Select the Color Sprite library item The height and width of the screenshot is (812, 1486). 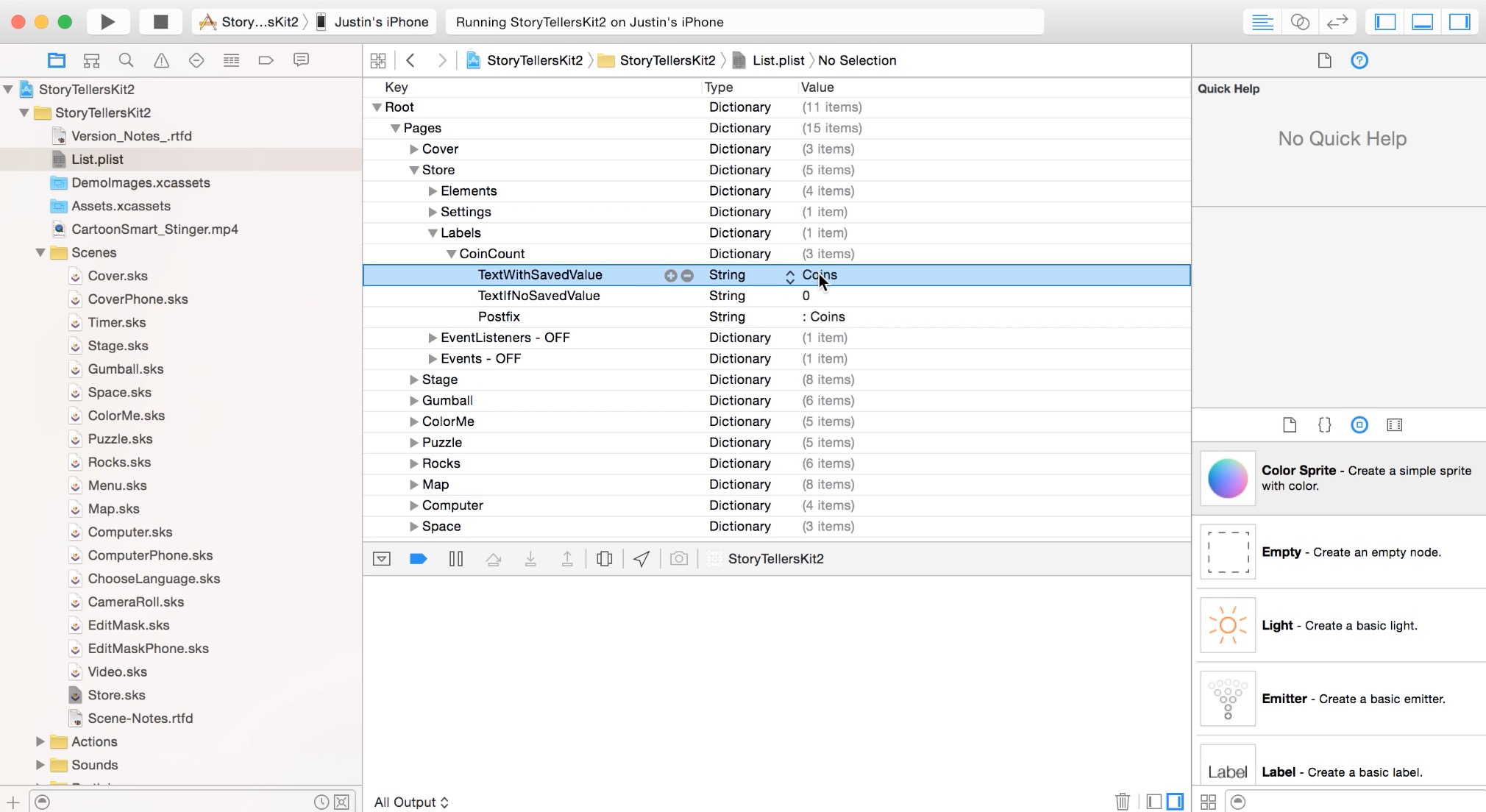point(1339,478)
